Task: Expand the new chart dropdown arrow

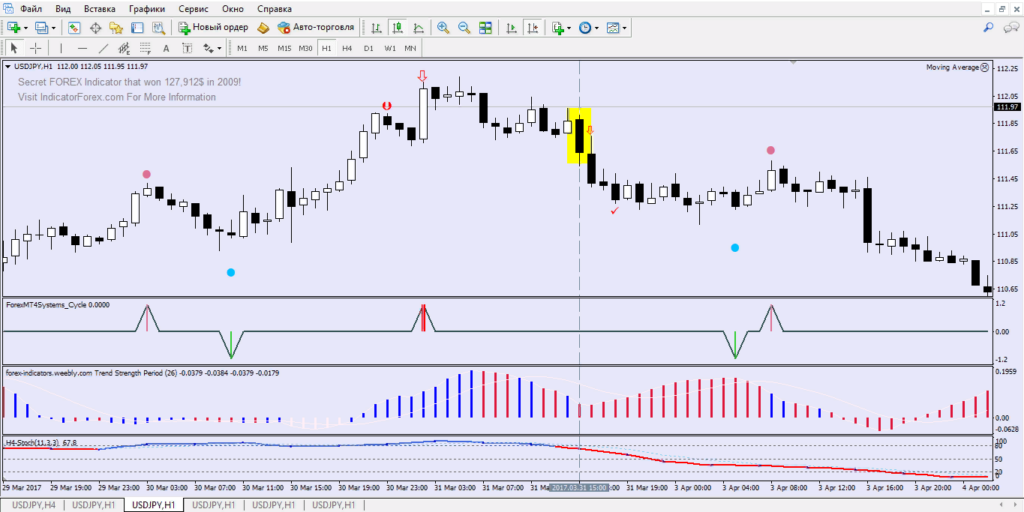Action: pos(25,28)
